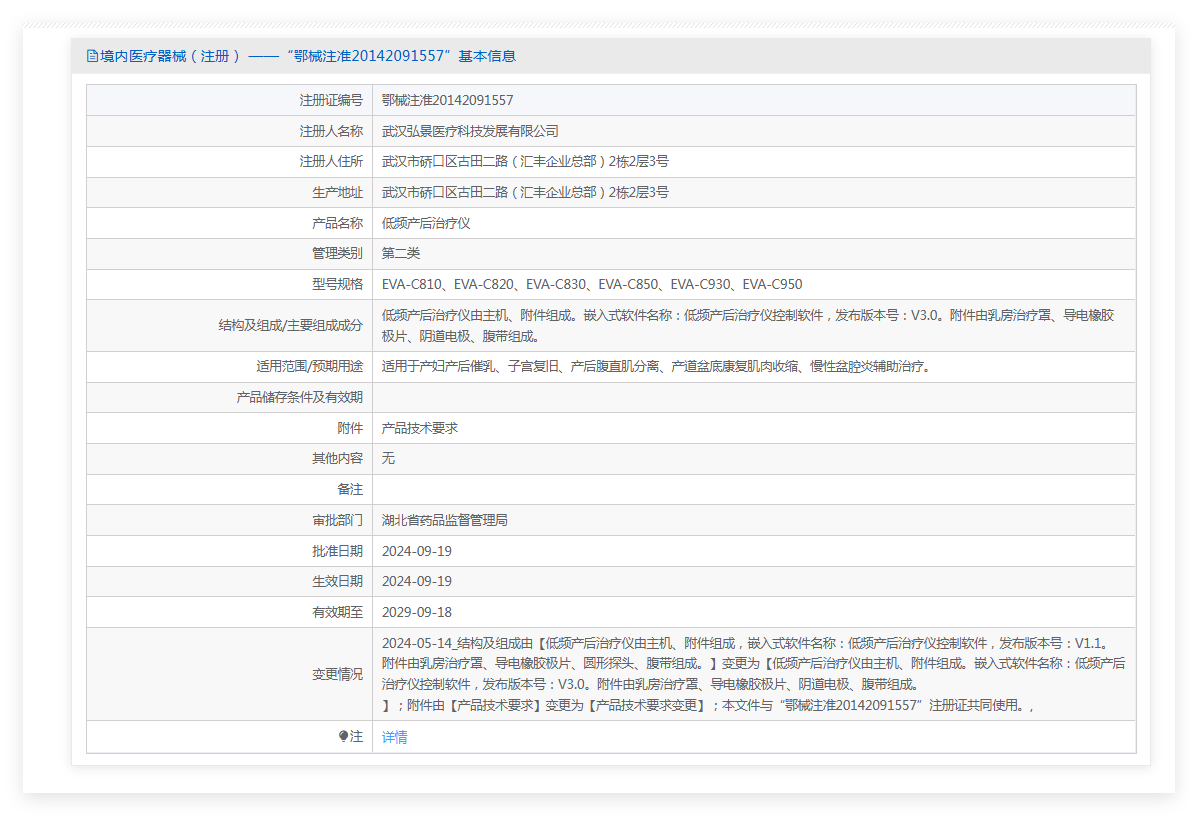The width and height of the screenshot is (1198, 816).
Task: Click the 结构及组成/主要组成成分 label
Action: point(290,325)
